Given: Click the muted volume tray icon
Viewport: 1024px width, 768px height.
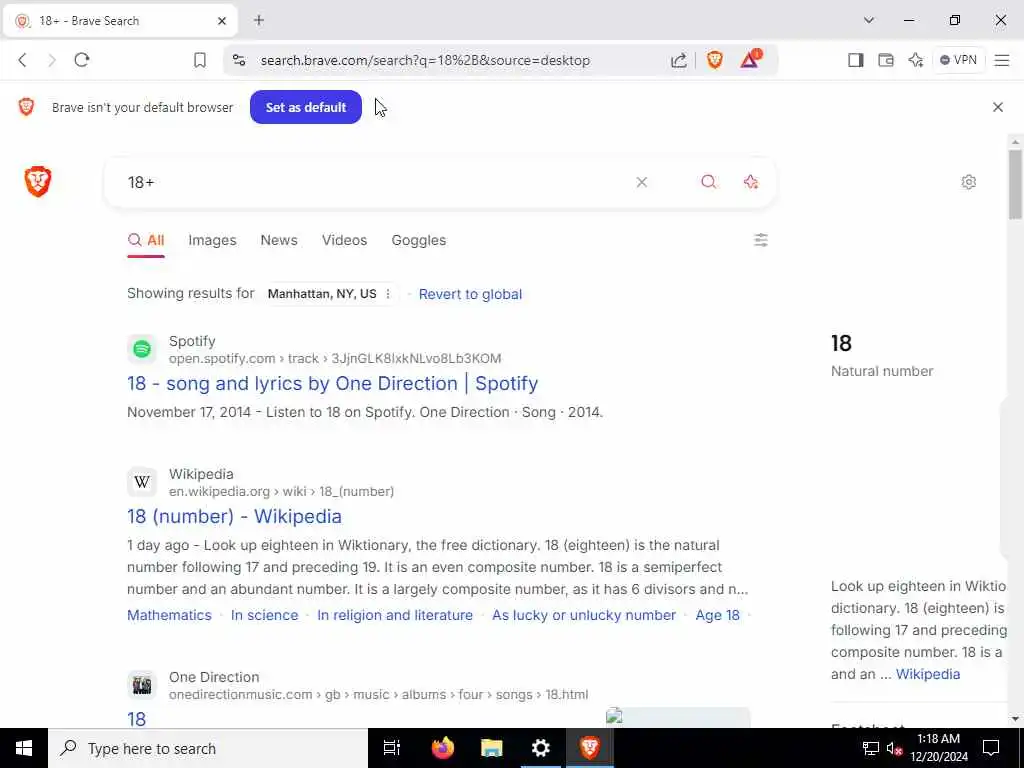Looking at the screenshot, I should click(x=894, y=748).
